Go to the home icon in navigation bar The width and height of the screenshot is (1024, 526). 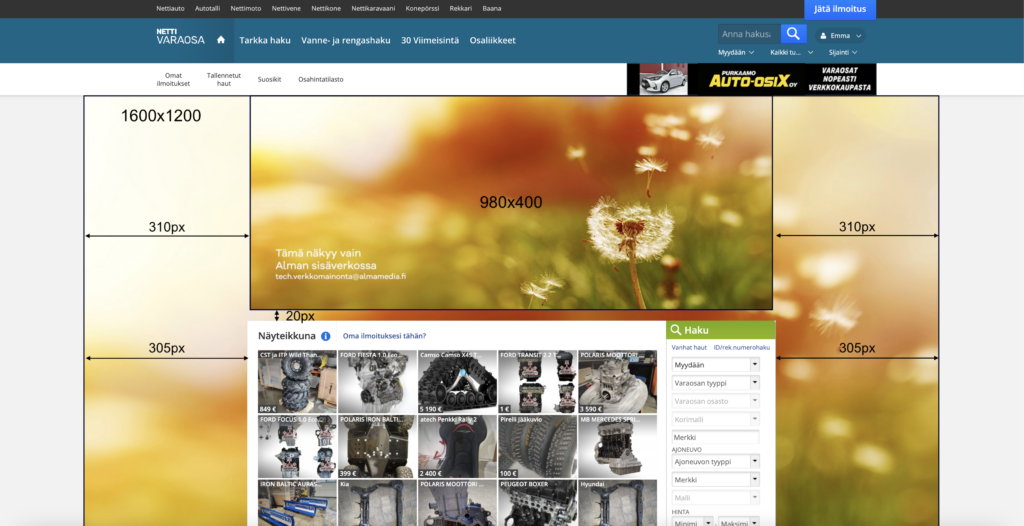[221, 40]
